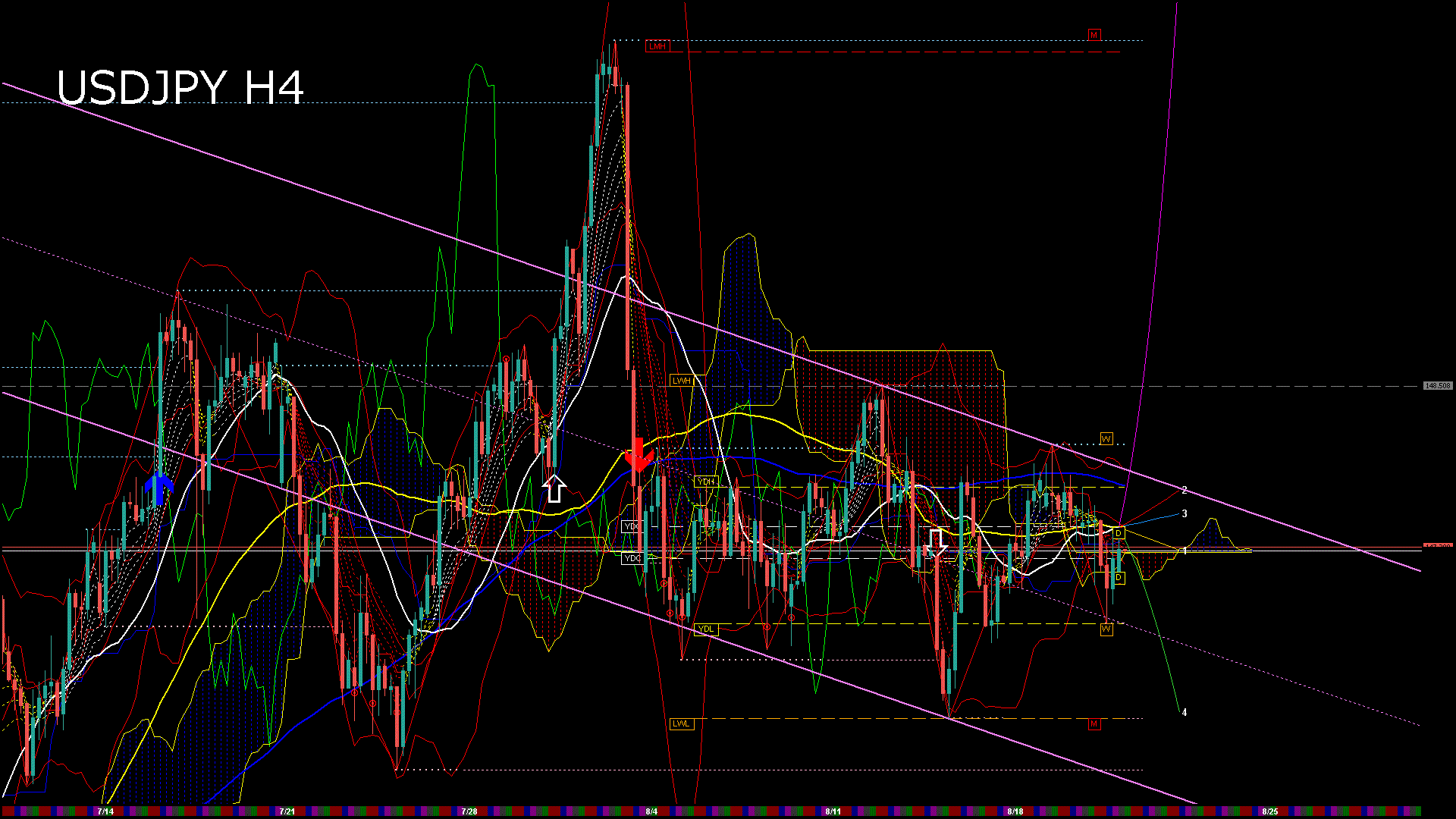Click the upper YDC label box
The height and width of the screenshot is (819, 1456).
(x=632, y=526)
